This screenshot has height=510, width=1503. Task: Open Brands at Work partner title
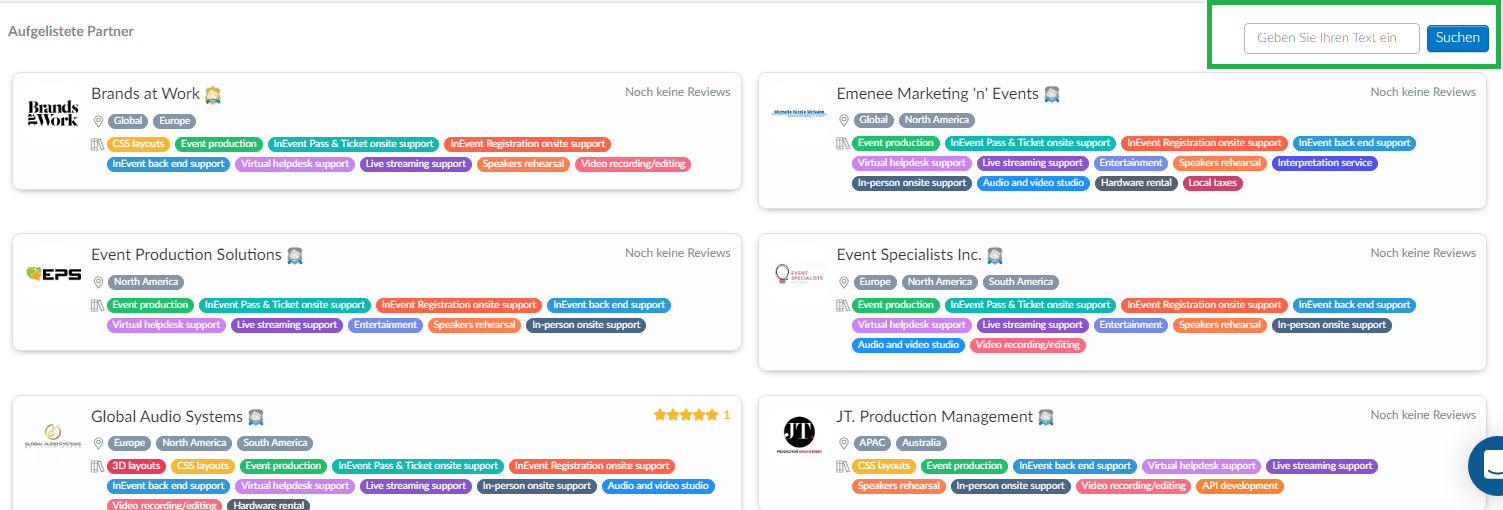point(146,93)
